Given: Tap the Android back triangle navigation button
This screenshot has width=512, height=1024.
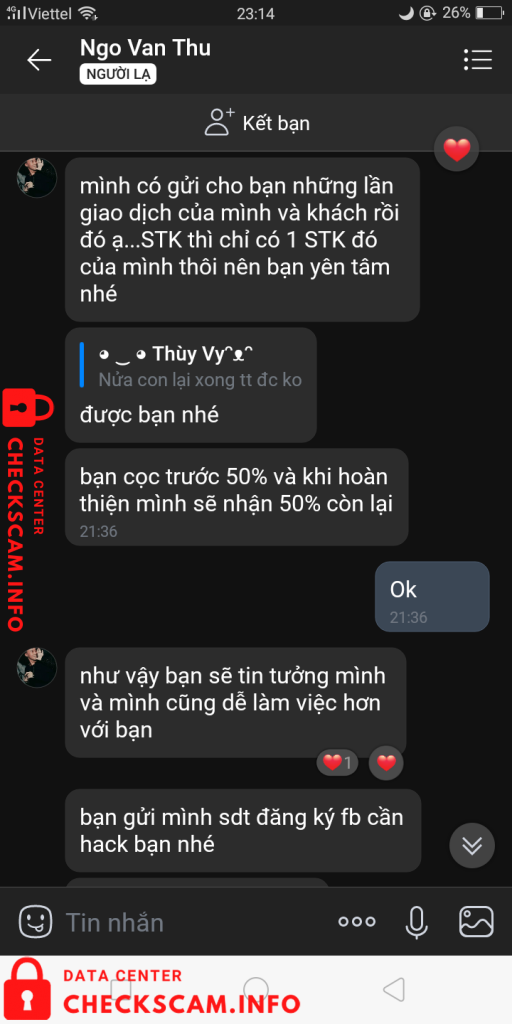Looking at the screenshot, I should coord(394,989).
